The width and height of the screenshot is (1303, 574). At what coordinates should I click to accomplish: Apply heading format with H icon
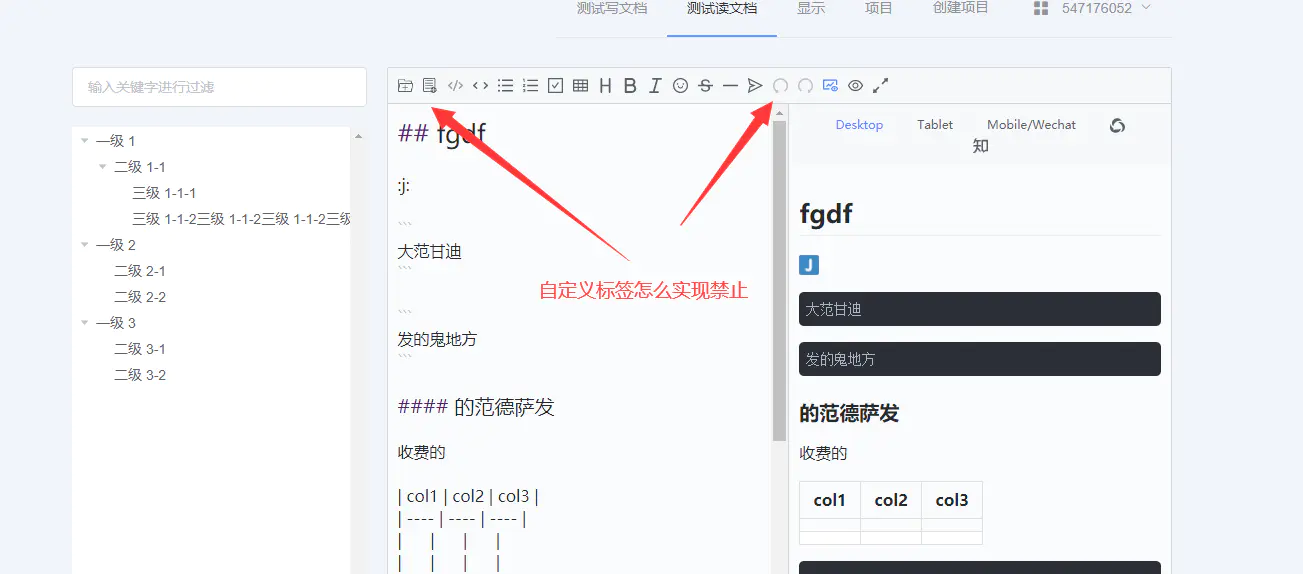[605, 86]
